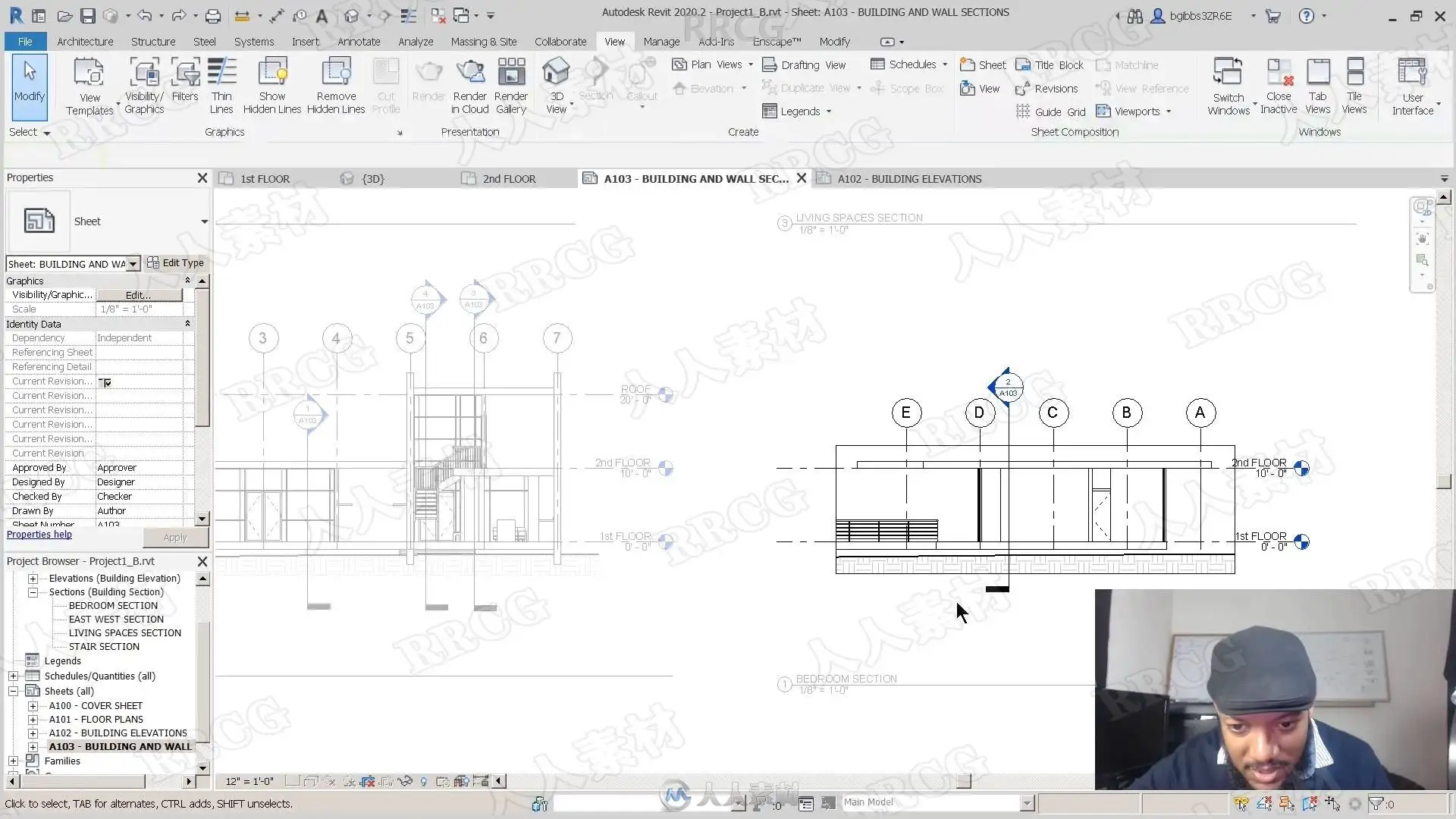1456x819 pixels.
Task: Click Edit... for Visibility/Graphics overrides
Action: [139, 295]
